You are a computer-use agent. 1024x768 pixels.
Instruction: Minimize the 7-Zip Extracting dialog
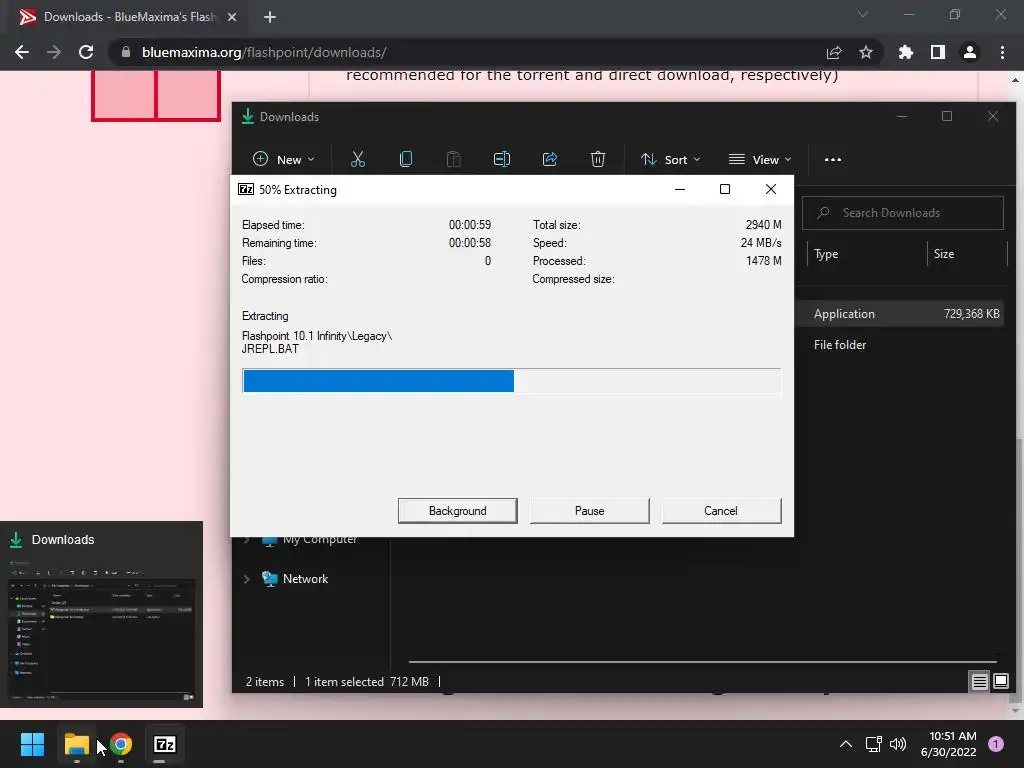(680, 189)
